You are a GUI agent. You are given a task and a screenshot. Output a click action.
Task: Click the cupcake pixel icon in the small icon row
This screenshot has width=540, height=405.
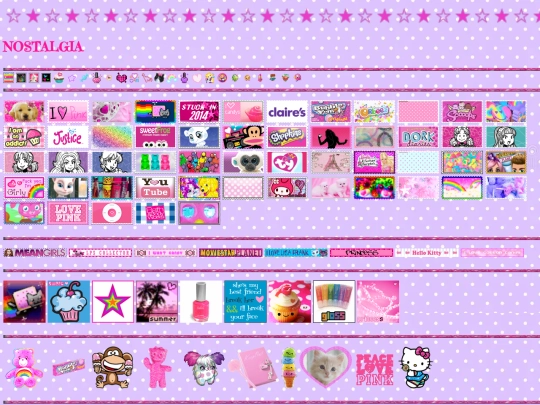(59, 78)
